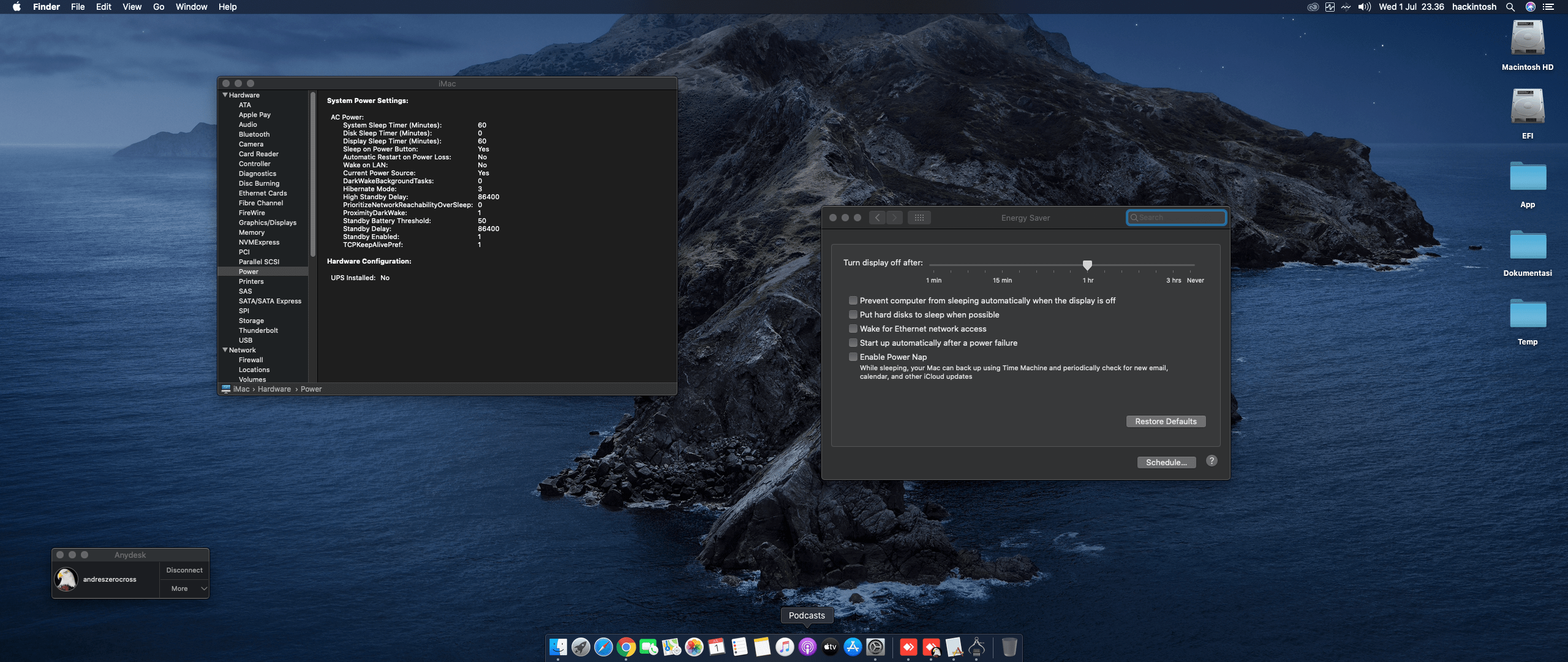Image resolution: width=1568 pixels, height=662 pixels.
Task: Click the help question mark button
Action: [x=1212, y=461]
